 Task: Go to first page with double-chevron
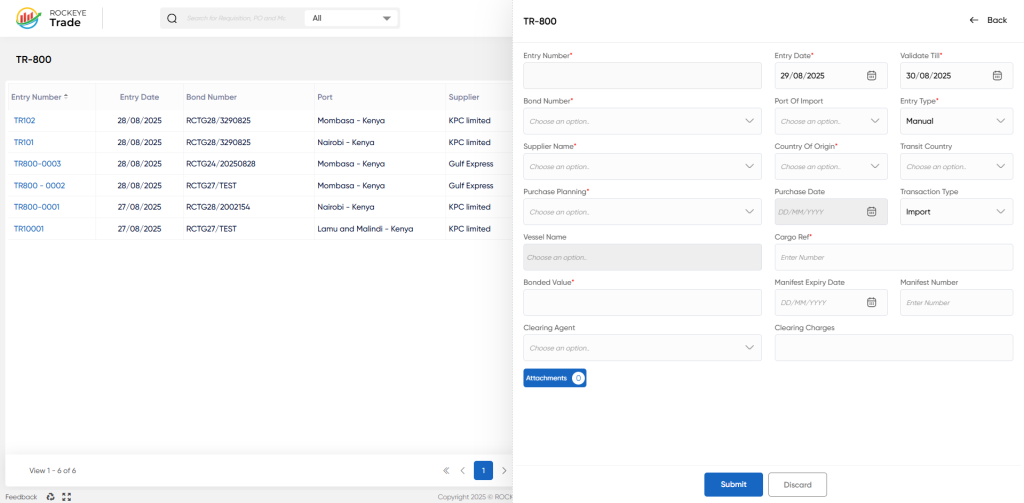click(446, 470)
